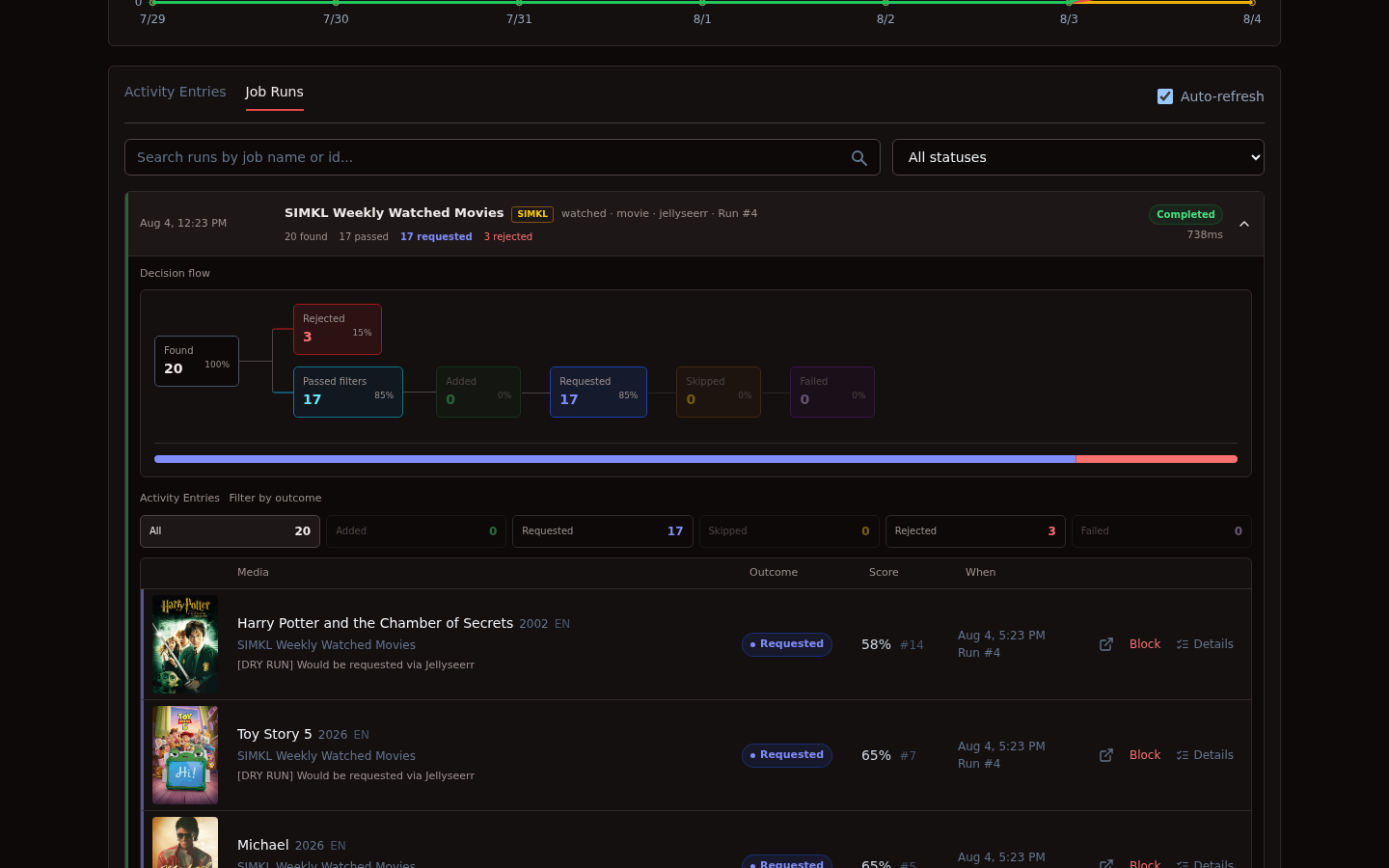Screen dimensions: 1389x868
Task: Click the Completed status badge
Action: click(x=1185, y=214)
